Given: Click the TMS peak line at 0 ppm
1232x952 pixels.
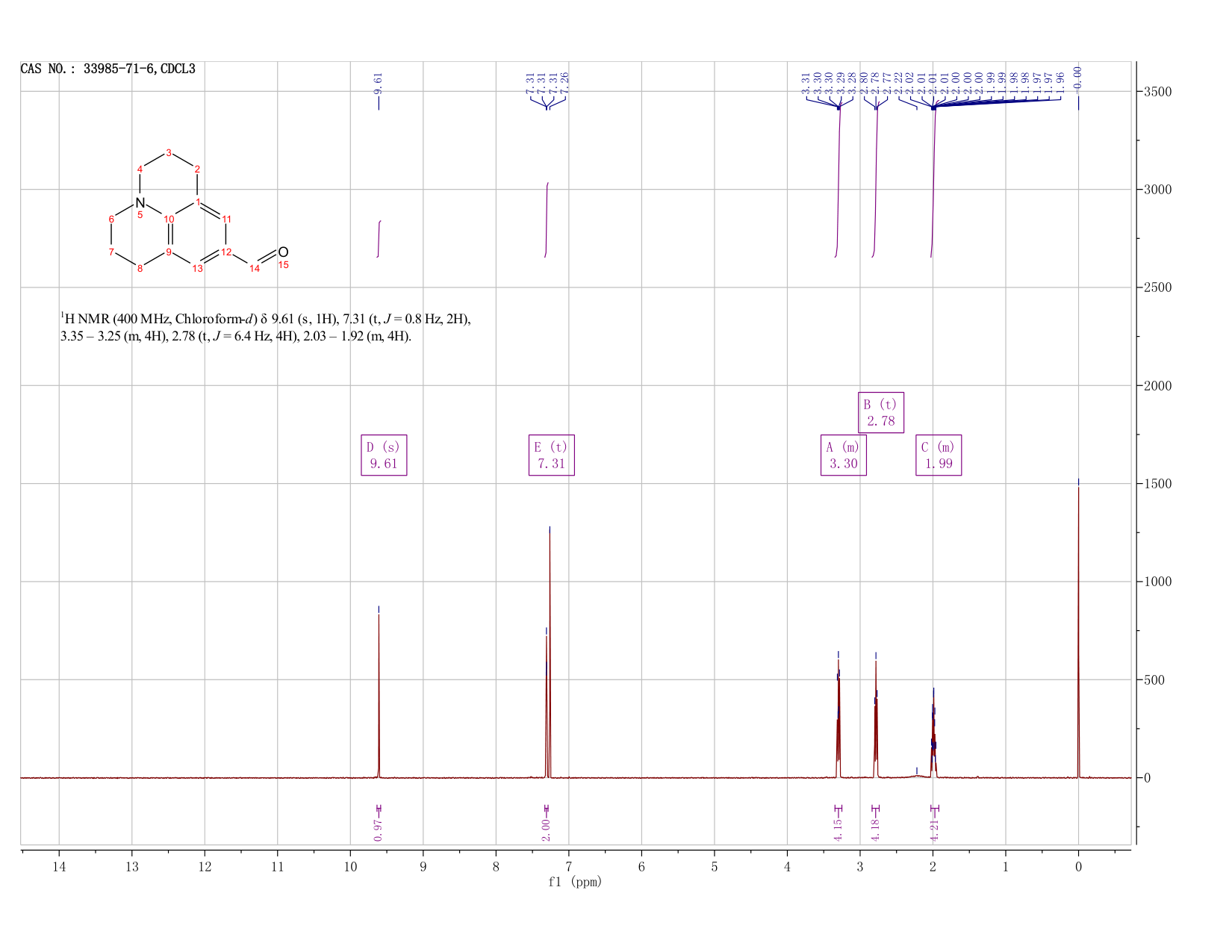Looking at the screenshot, I should coord(1078,632).
